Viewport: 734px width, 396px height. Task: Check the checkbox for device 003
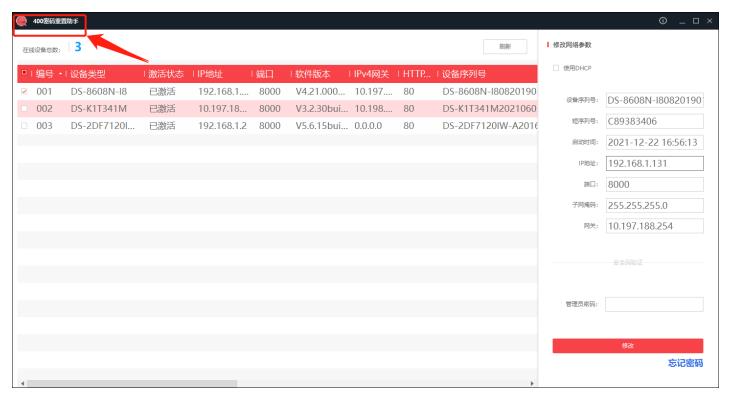coord(24,125)
